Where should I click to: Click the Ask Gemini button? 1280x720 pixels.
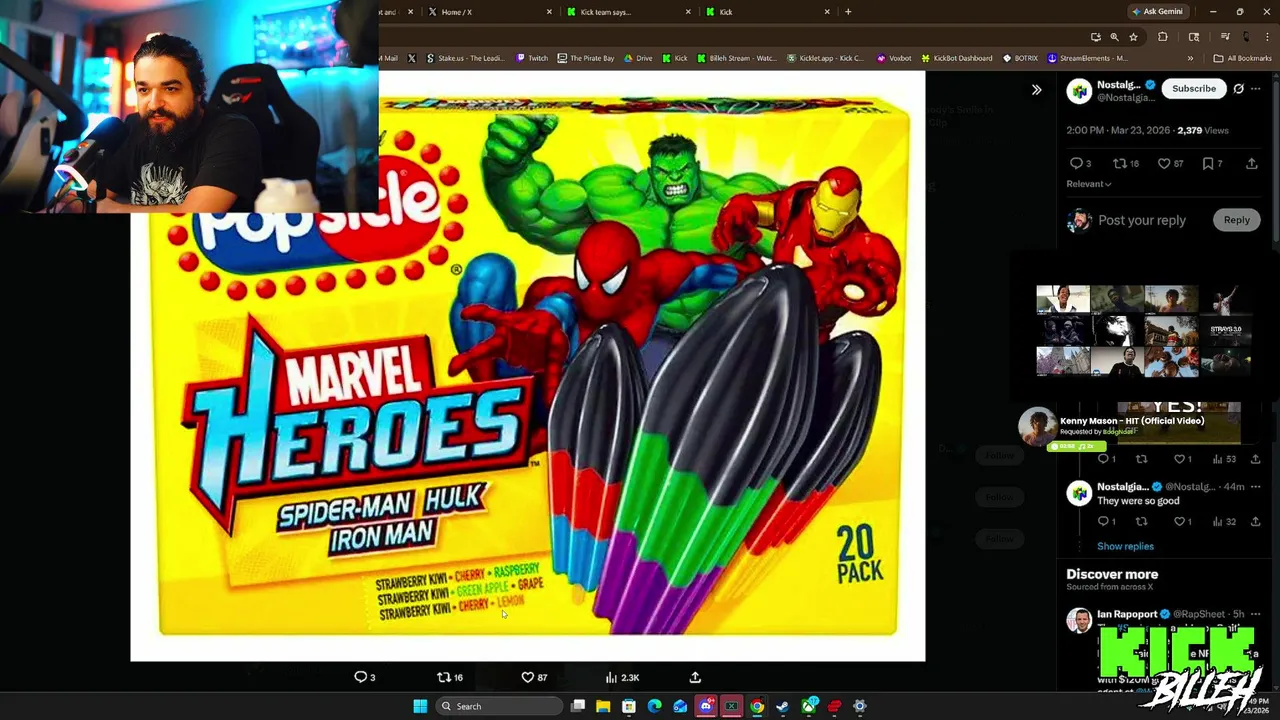pos(1157,12)
